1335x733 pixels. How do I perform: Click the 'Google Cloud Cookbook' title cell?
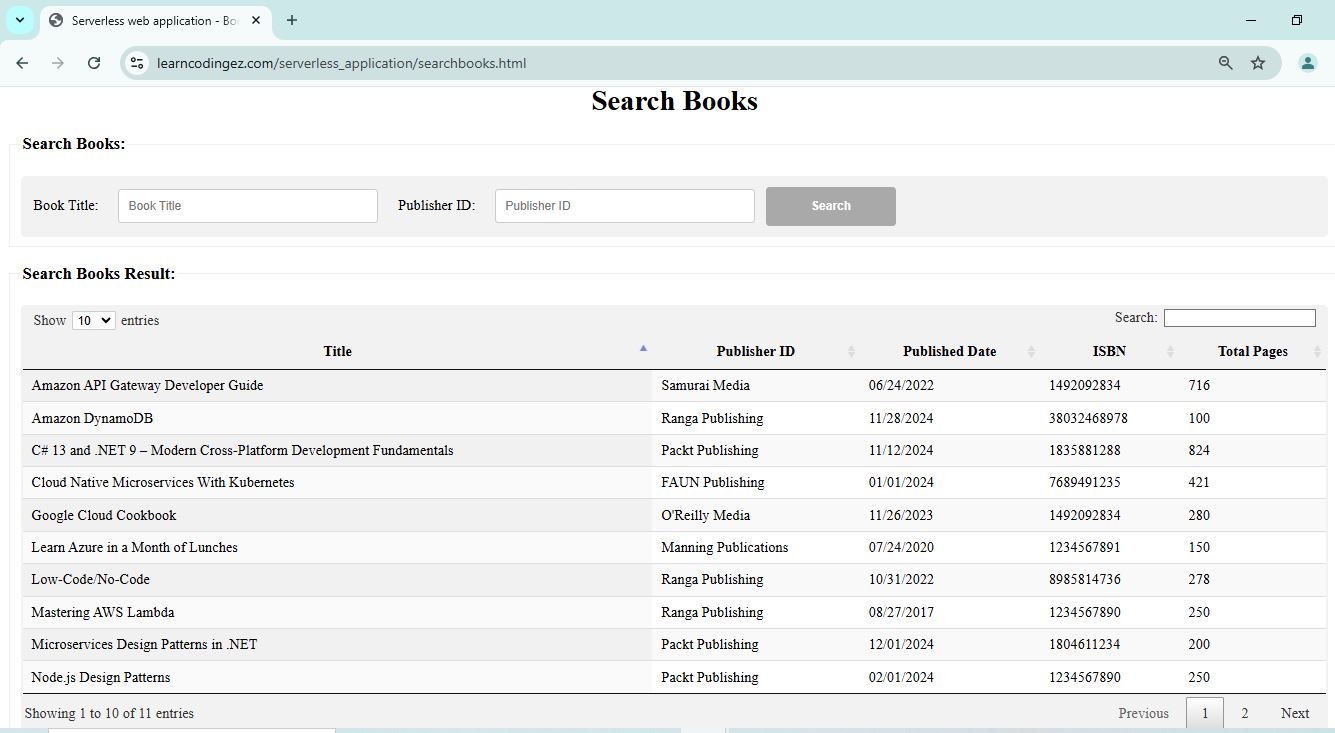[x=338, y=515]
